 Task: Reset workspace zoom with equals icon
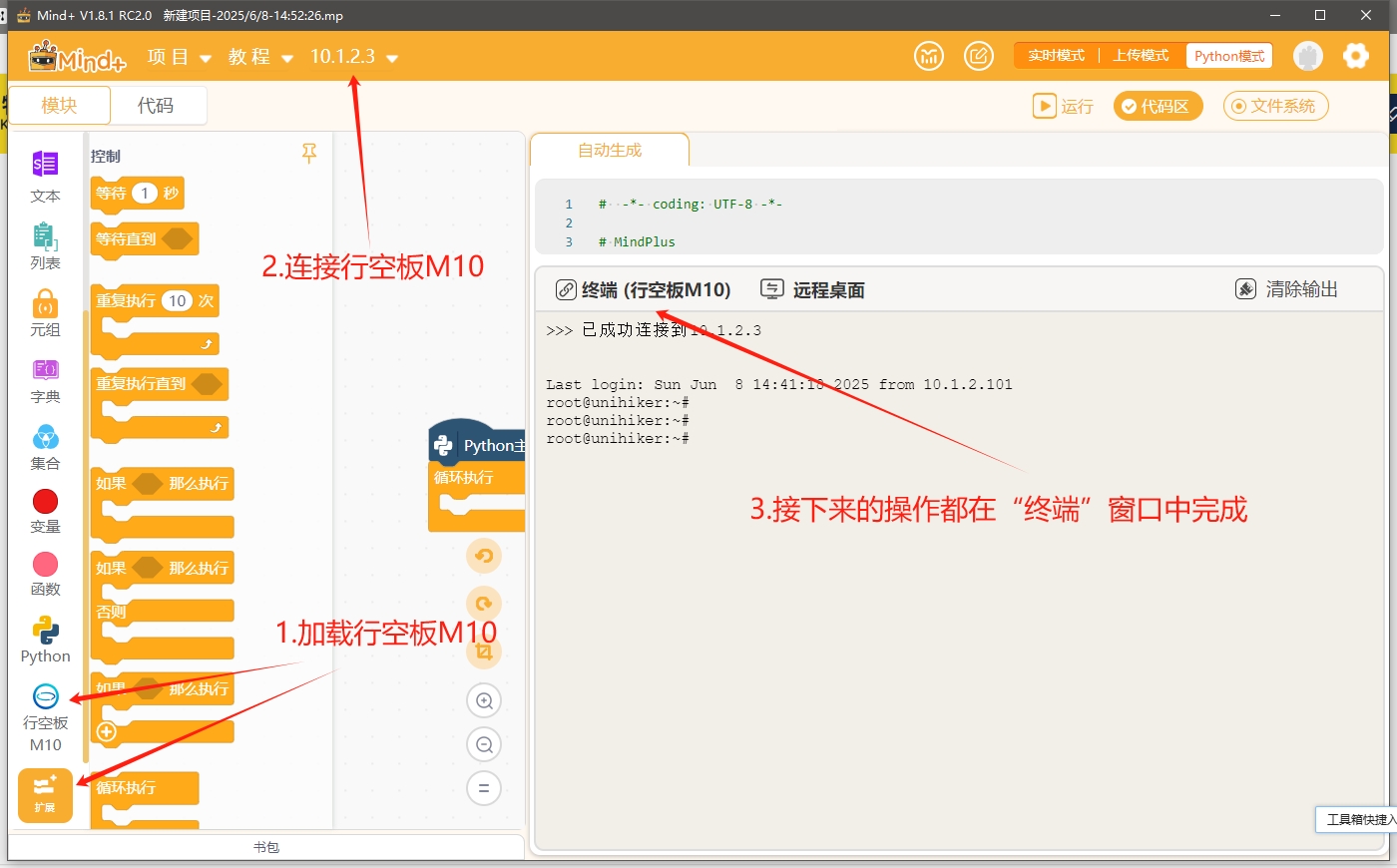tap(484, 788)
